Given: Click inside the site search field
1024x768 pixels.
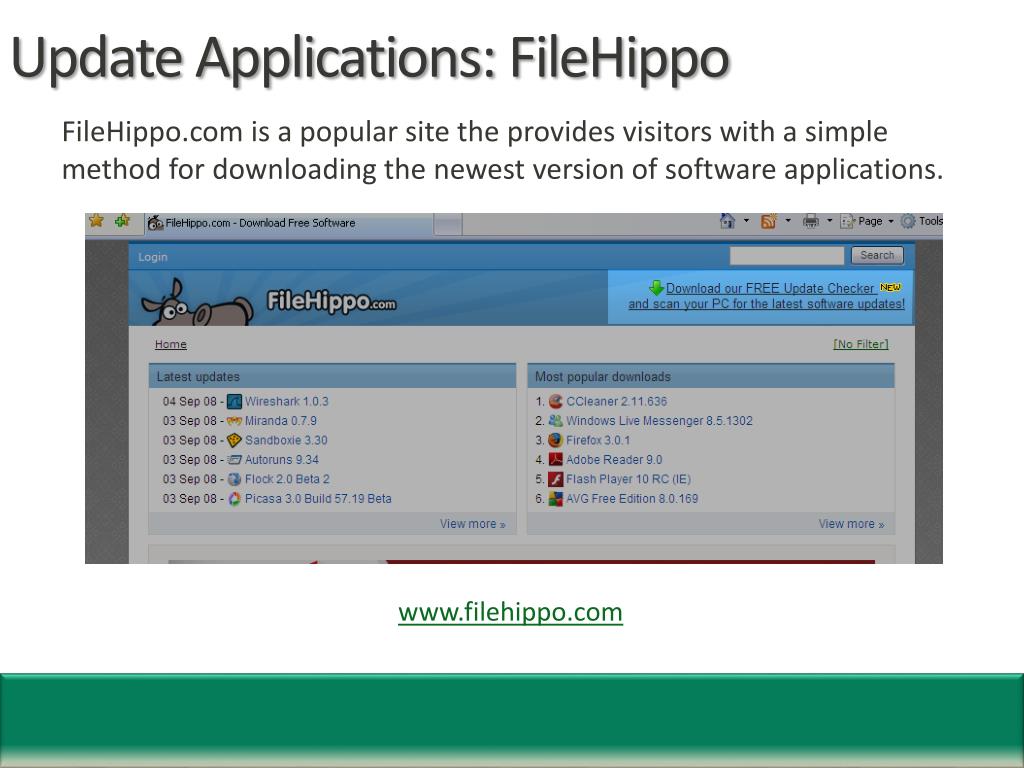Looking at the screenshot, I should tap(786, 255).
